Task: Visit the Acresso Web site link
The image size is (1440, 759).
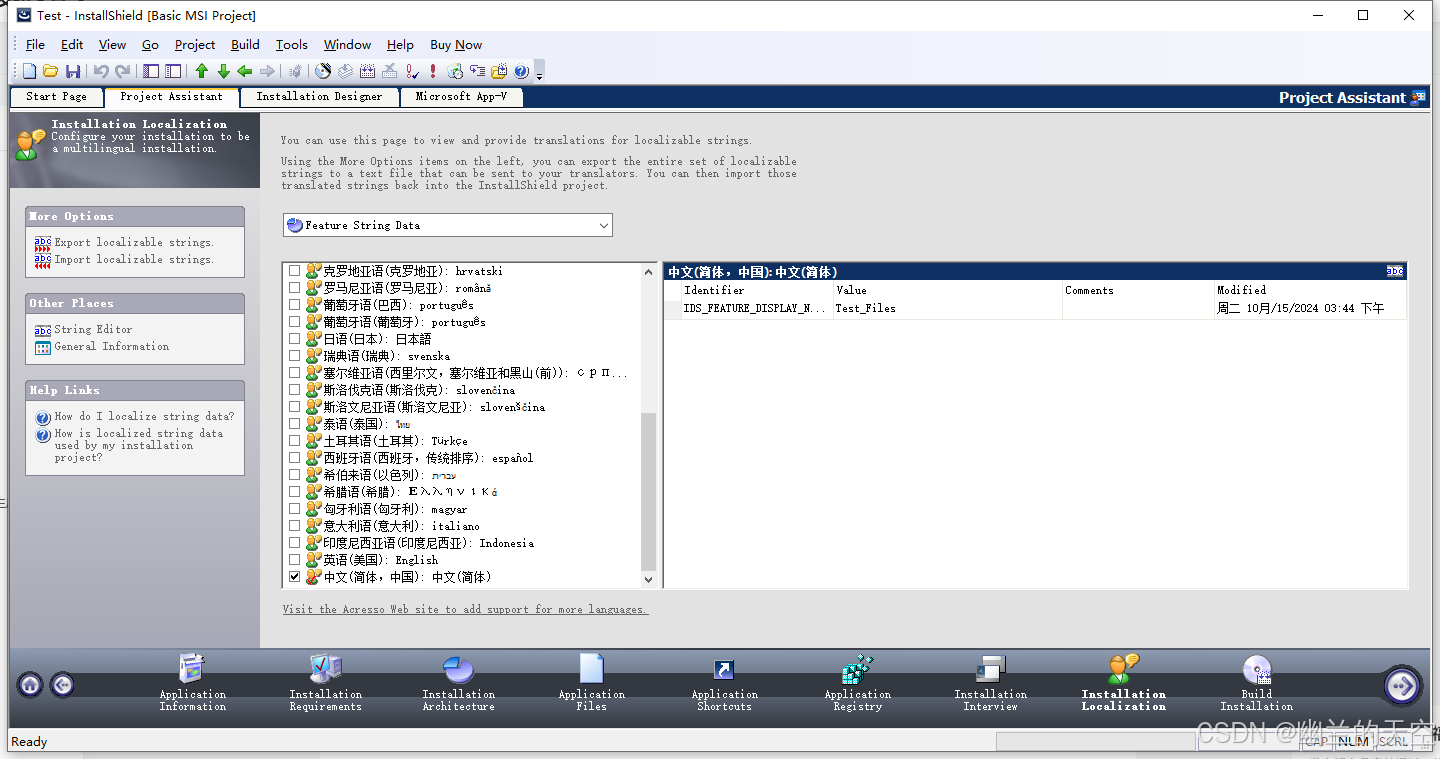Action: click(x=465, y=609)
